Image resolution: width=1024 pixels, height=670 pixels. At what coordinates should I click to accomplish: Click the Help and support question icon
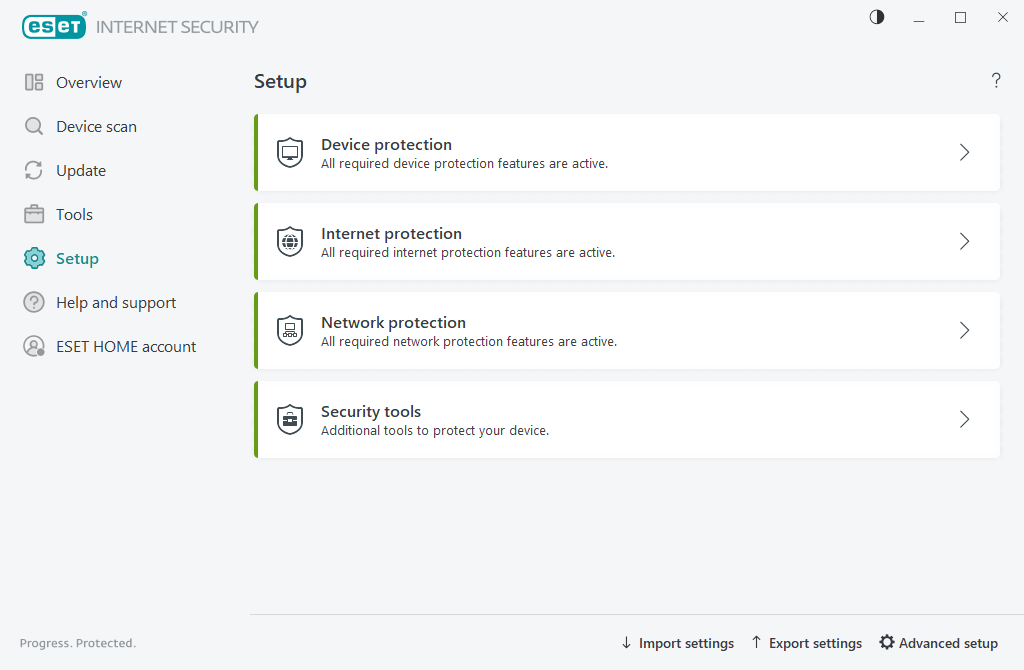(x=34, y=302)
